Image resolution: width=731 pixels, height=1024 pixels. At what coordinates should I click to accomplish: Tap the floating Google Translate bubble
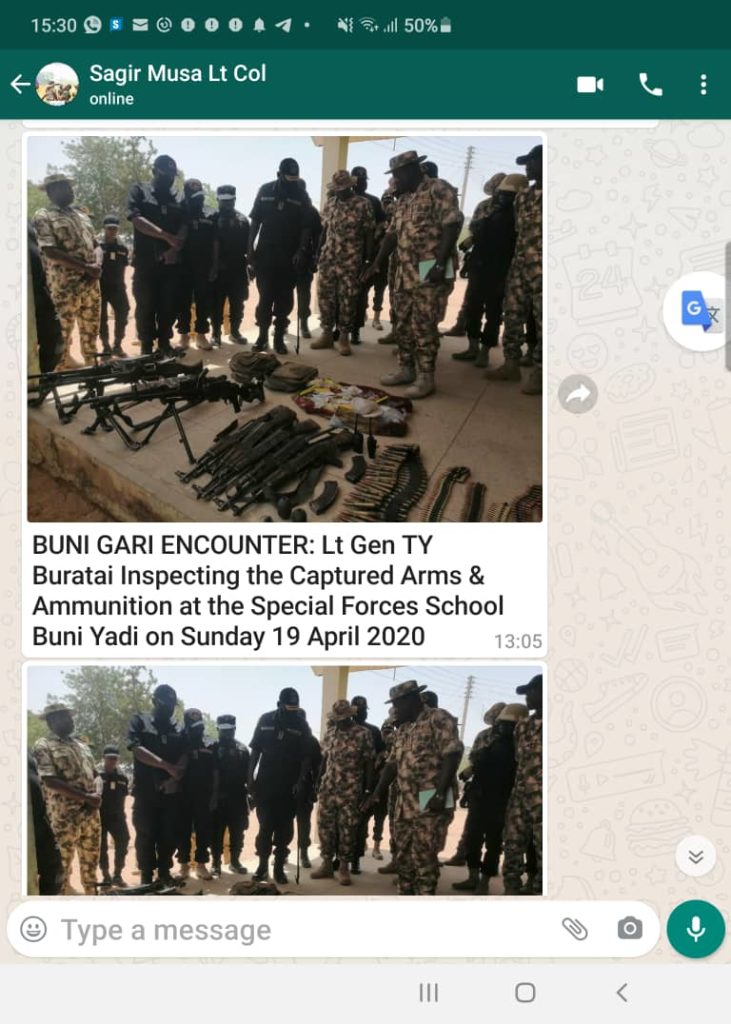698,310
